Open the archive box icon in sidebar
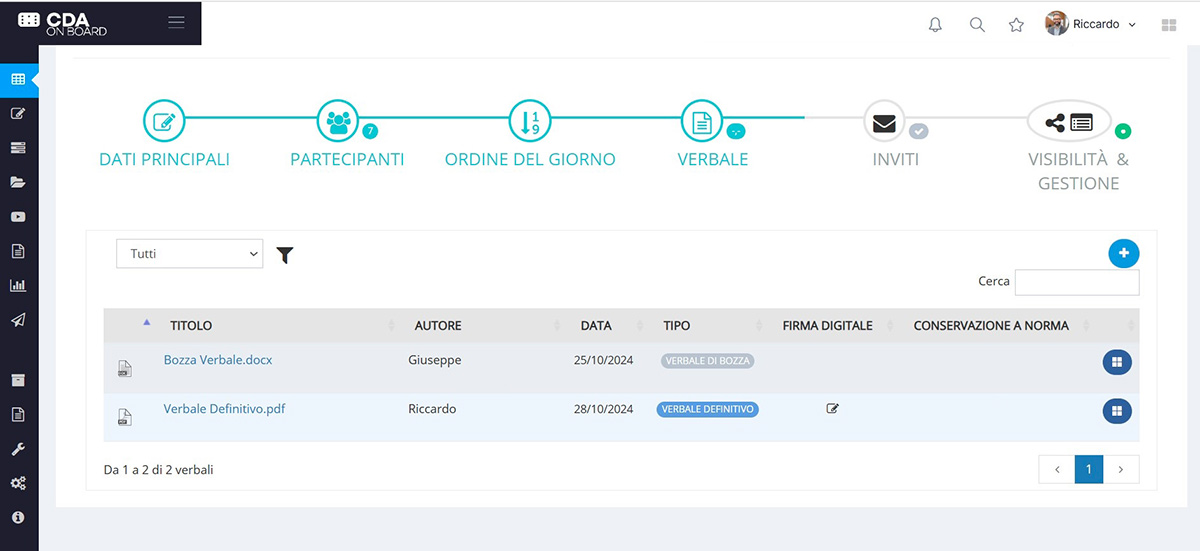1200x551 pixels. tap(18, 380)
